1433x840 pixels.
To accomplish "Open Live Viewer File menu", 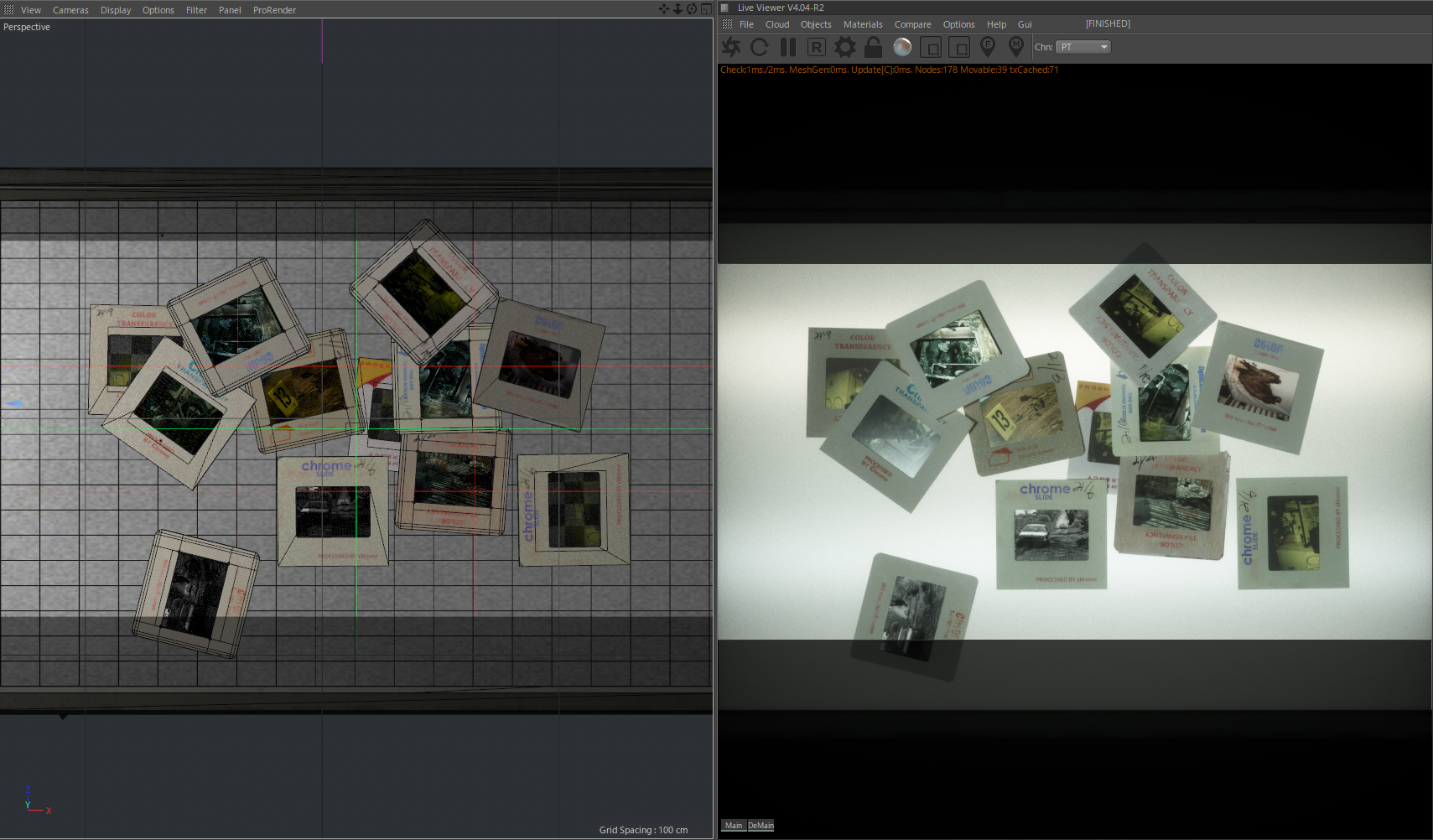I will (746, 24).
